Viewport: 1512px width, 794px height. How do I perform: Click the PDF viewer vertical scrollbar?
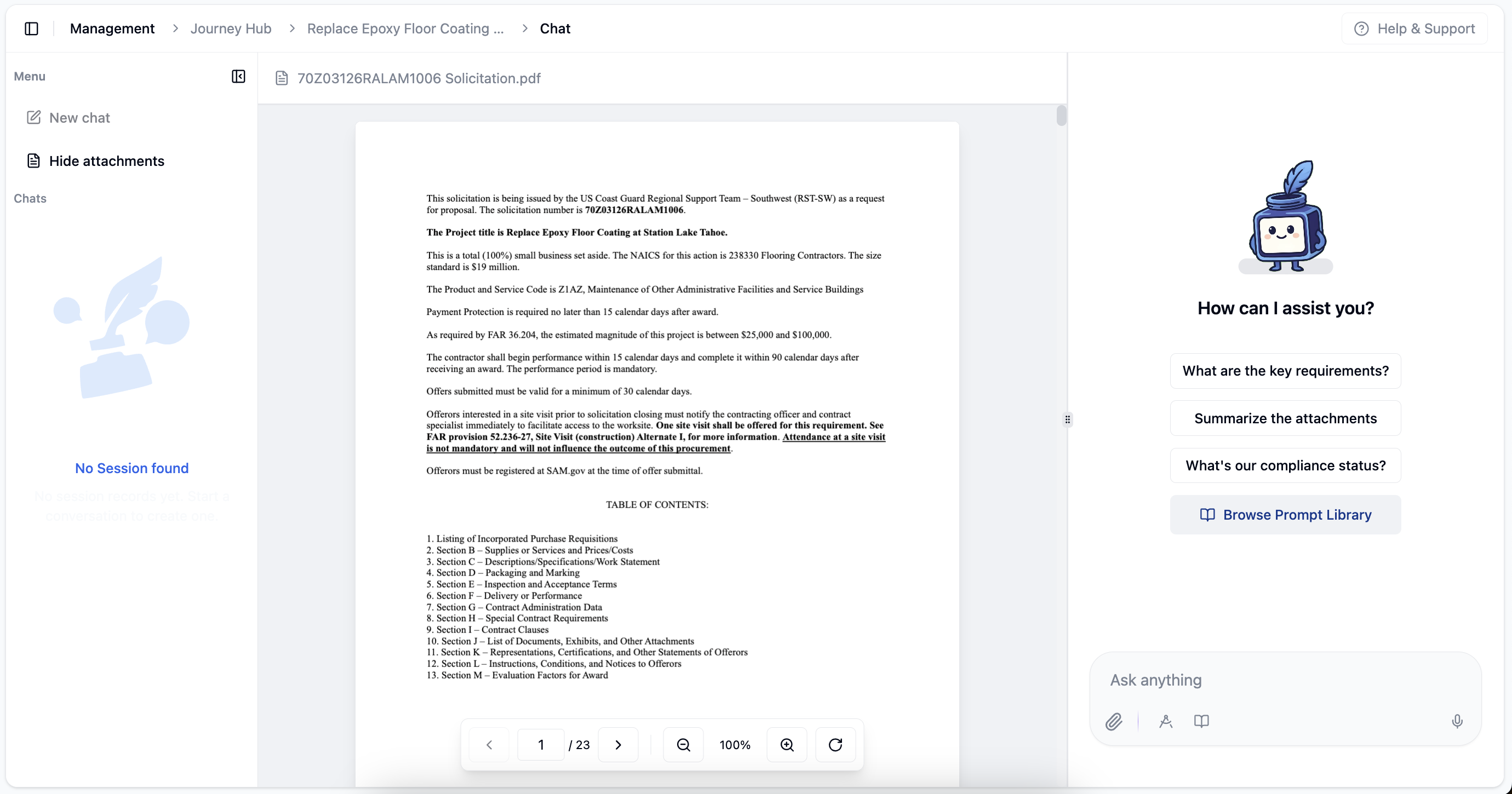[1061, 116]
